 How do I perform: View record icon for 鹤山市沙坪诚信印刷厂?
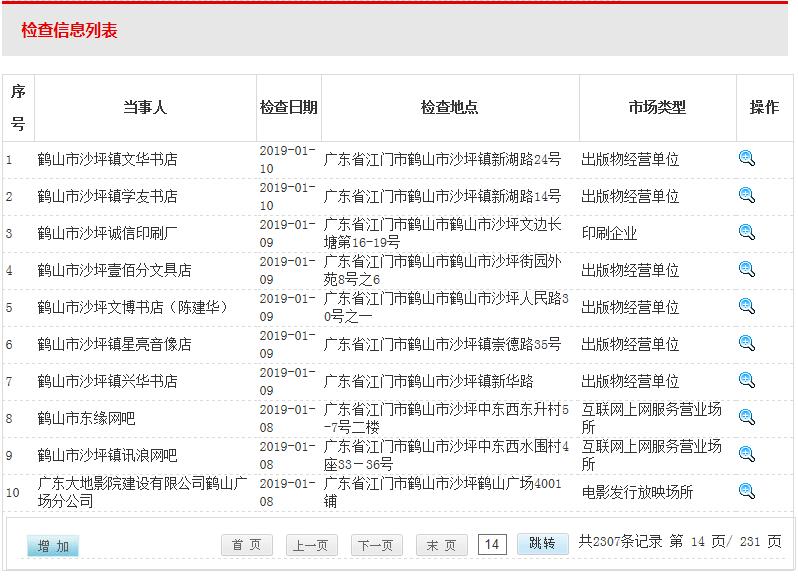(x=746, y=232)
